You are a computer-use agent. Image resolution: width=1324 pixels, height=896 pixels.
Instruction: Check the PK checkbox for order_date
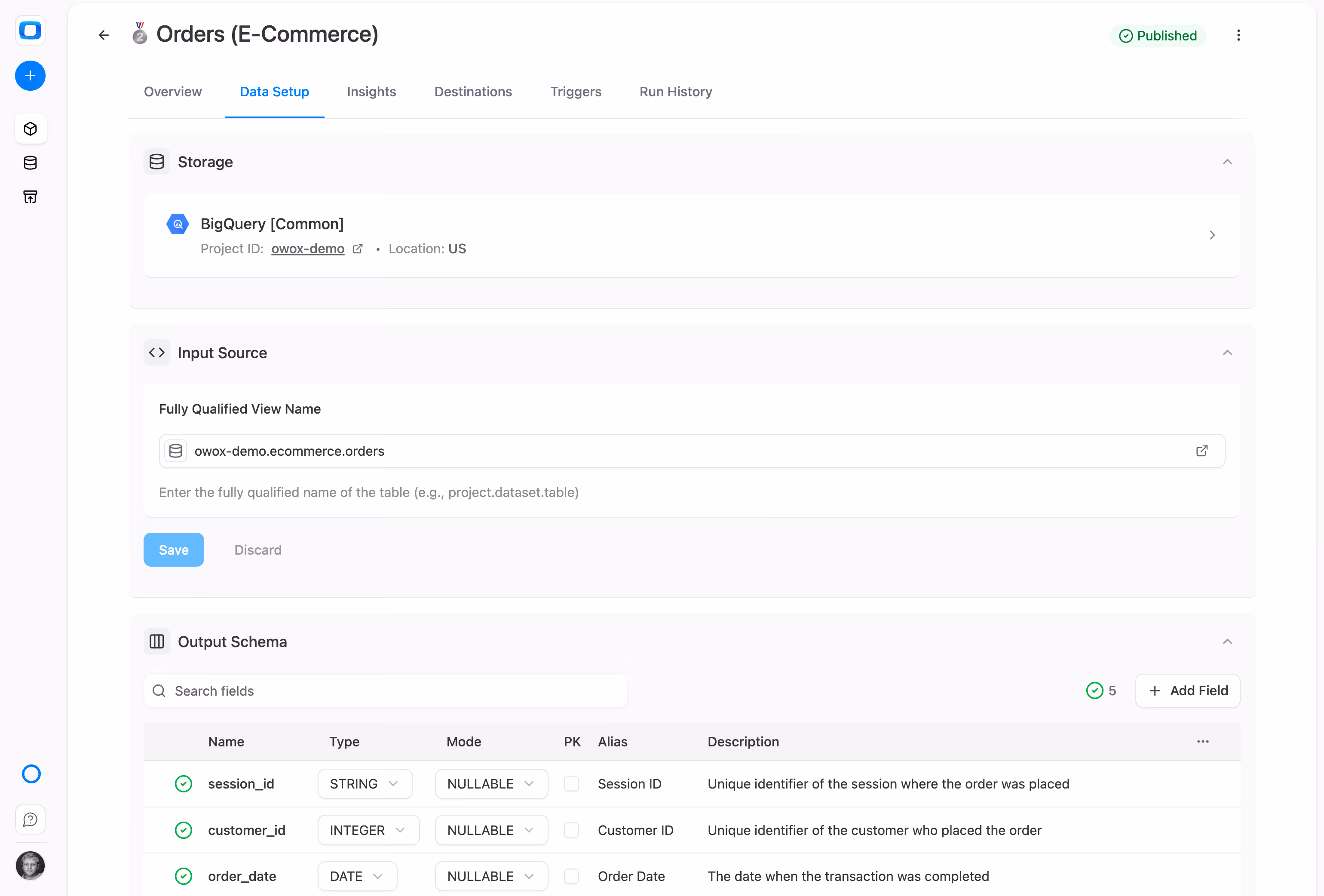571,876
